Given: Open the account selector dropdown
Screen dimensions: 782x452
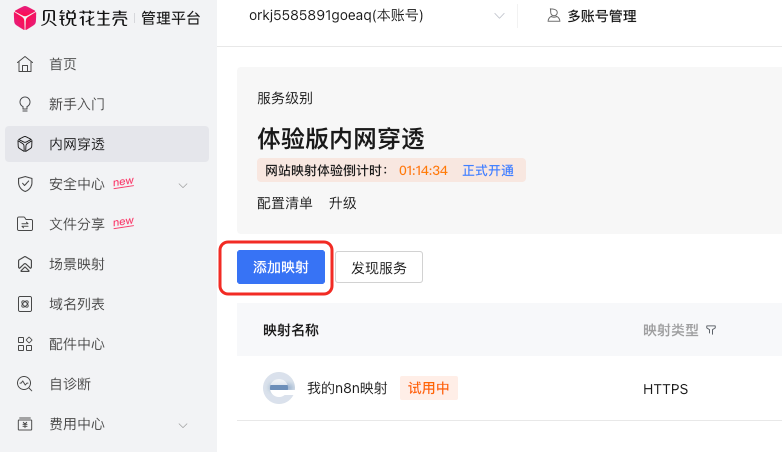Looking at the screenshot, I should click(x=377, y=16).
